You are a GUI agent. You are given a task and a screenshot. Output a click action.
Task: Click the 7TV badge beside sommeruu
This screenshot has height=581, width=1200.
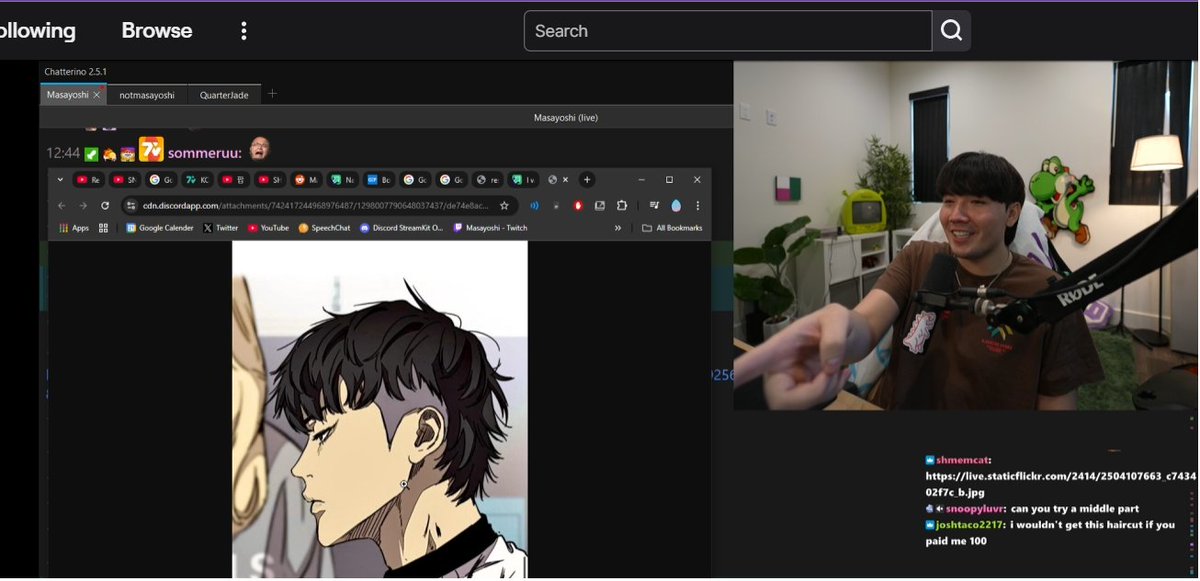pyautogui.click(x=151, y=150)
